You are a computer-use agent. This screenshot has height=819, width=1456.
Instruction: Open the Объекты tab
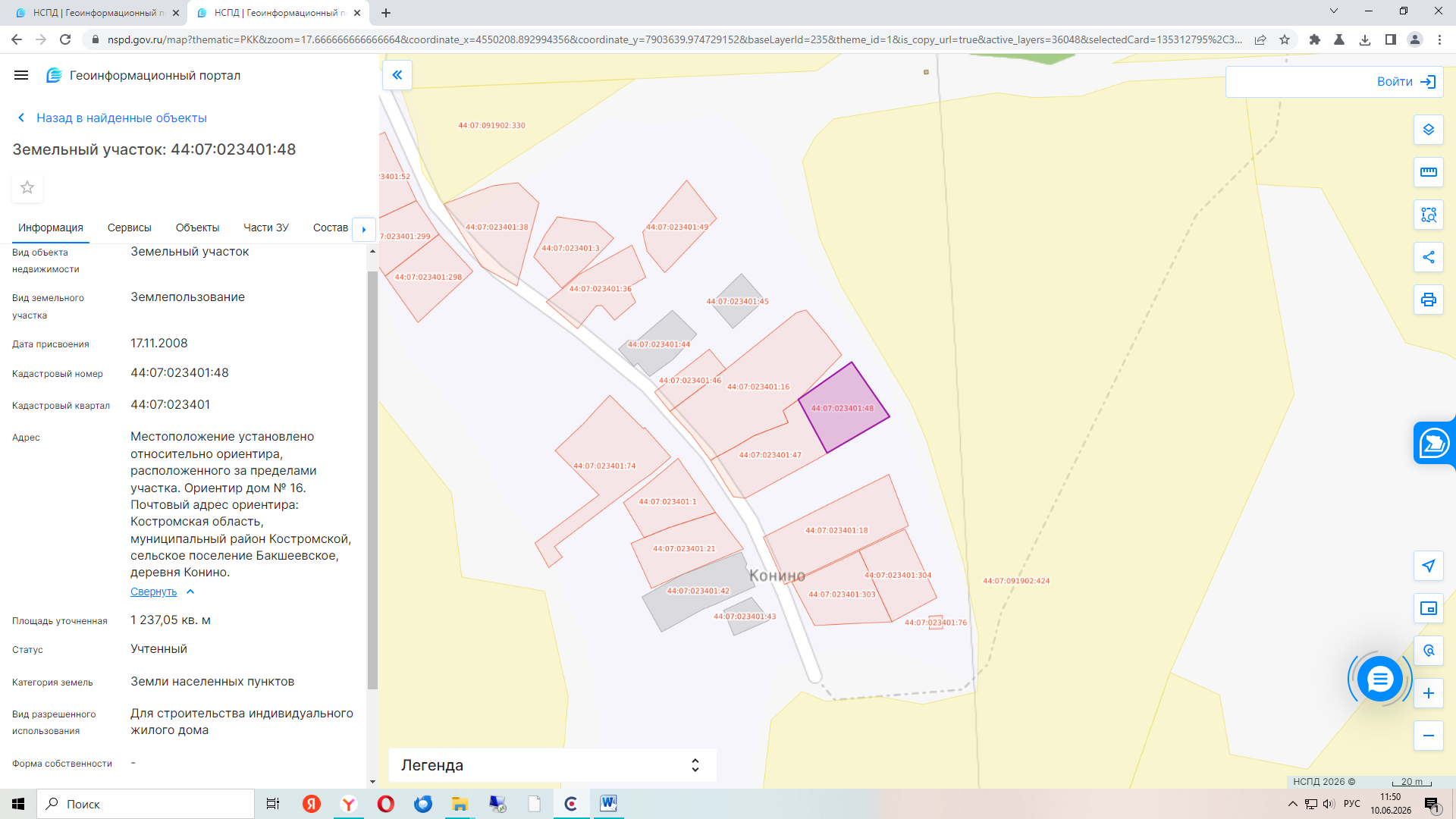(197, 227)
